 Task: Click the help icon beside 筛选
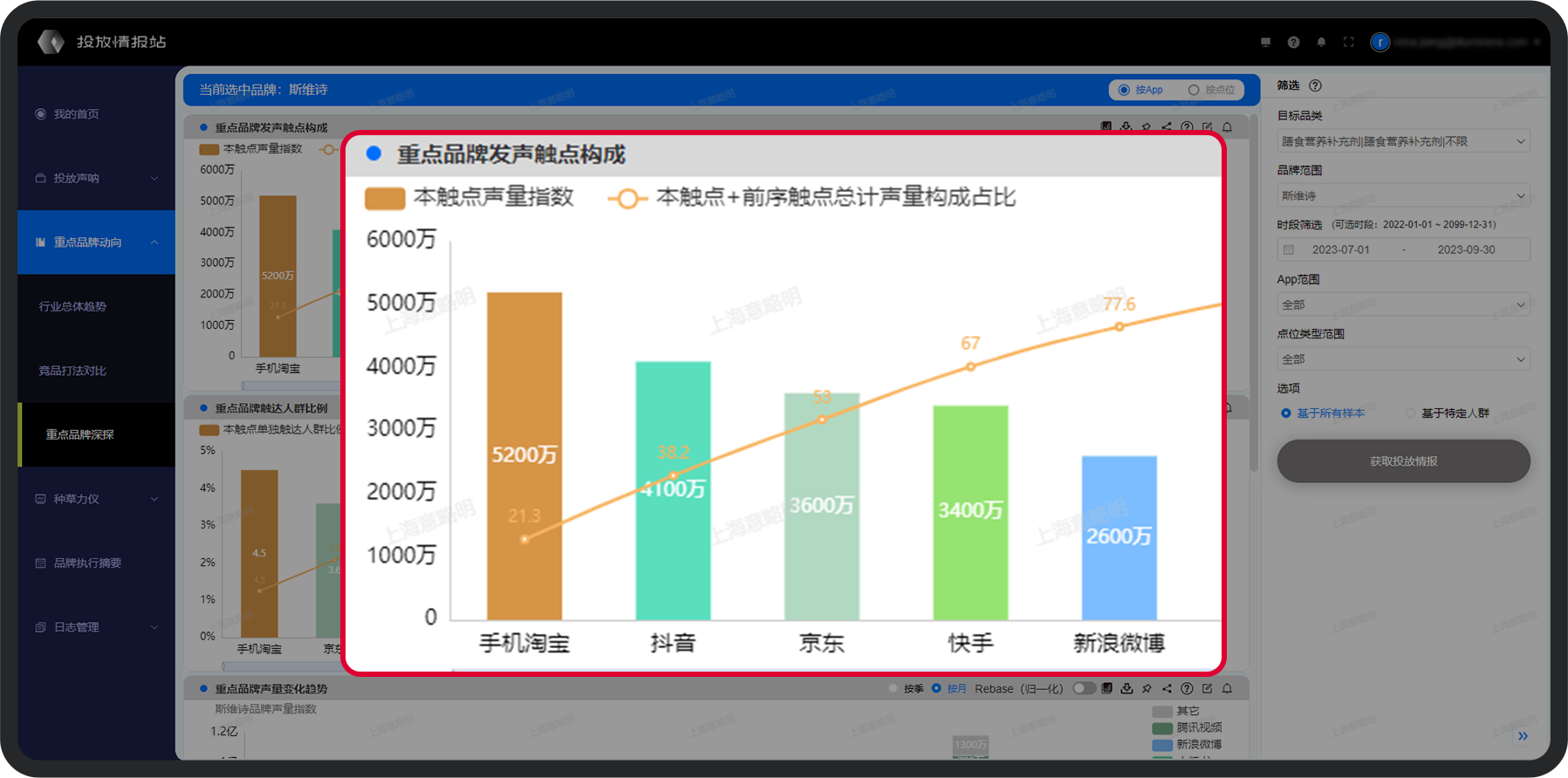(x=1315, y=85)
